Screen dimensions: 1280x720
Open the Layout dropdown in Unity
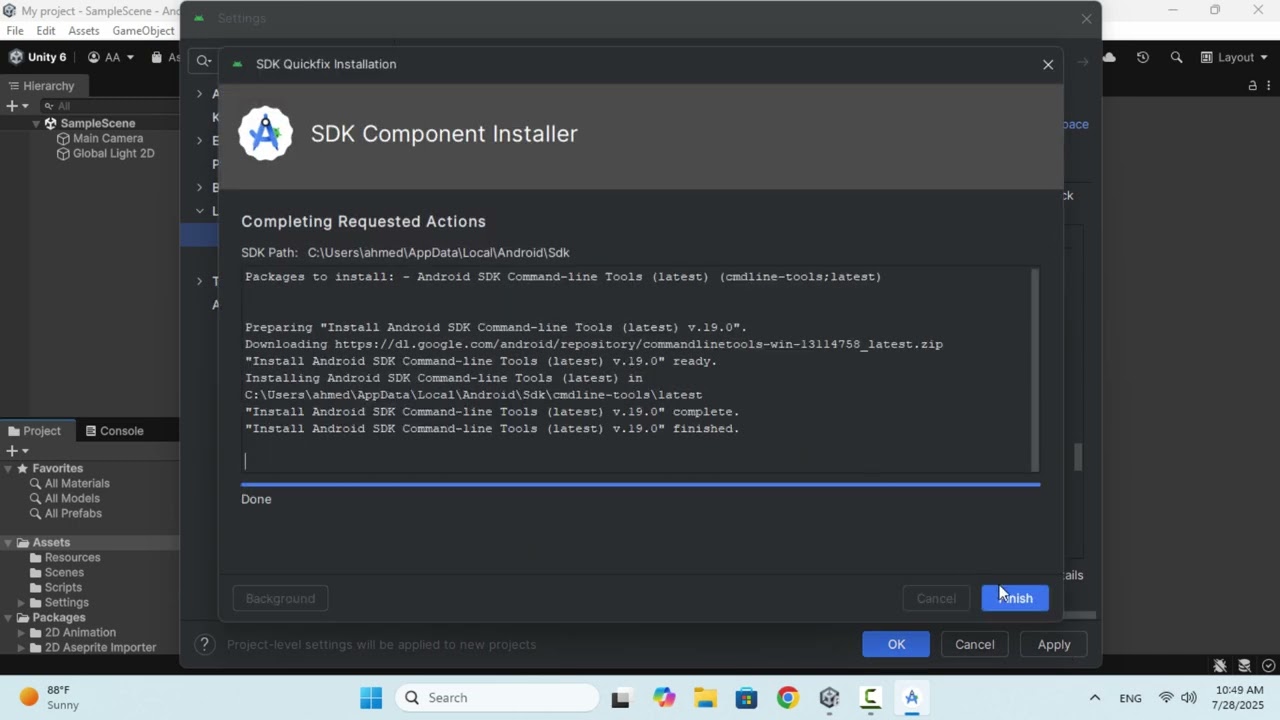[x=1234, y=57]
